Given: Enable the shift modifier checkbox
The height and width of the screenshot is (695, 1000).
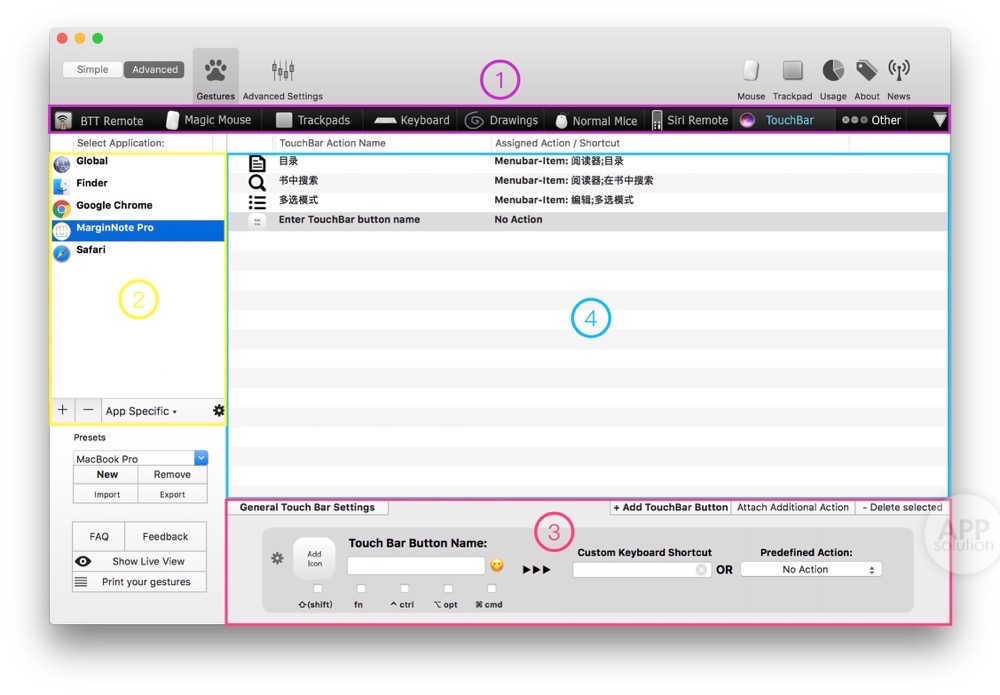Looking at the screenshot, I should 317,589.
